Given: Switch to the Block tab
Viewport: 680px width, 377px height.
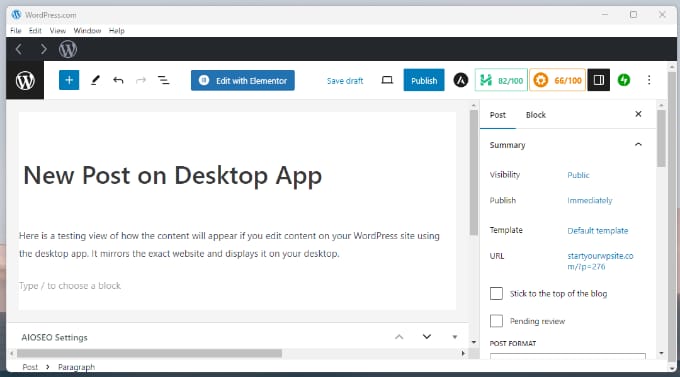Looking at the screenshot, I should click(536, 115).
